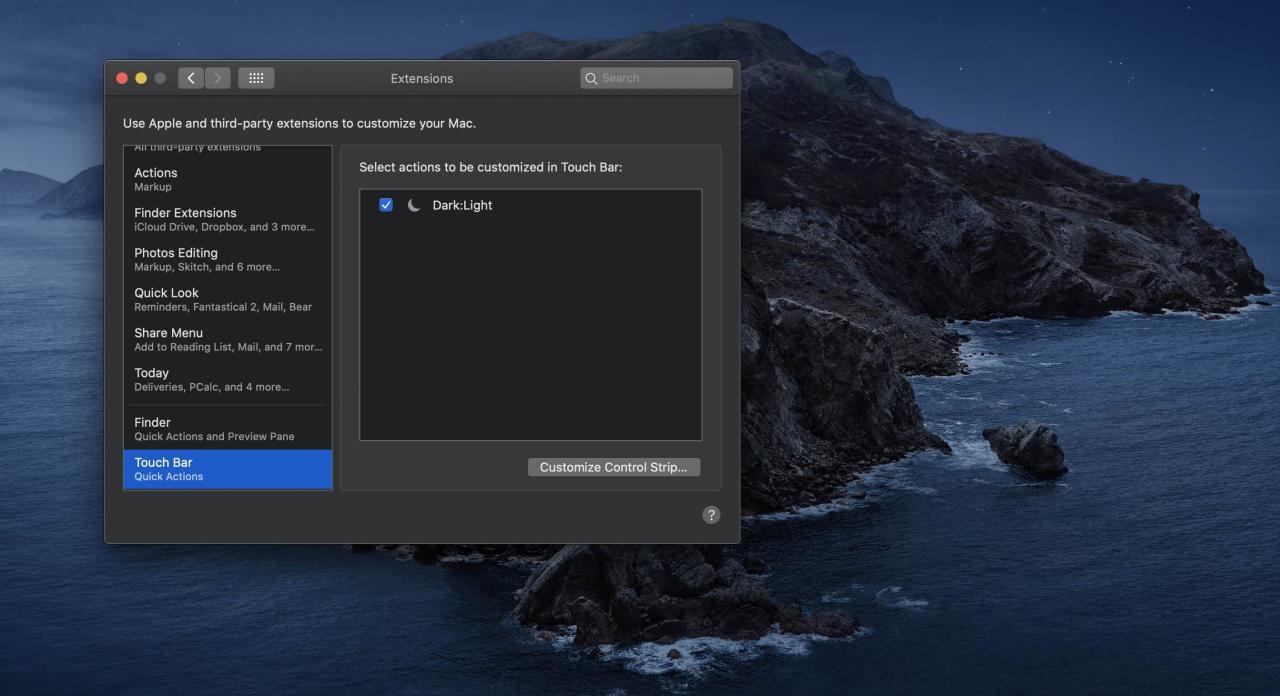1280x696 pixels.
Task: Select Finder Extensions category
Action: click(227, 219)
